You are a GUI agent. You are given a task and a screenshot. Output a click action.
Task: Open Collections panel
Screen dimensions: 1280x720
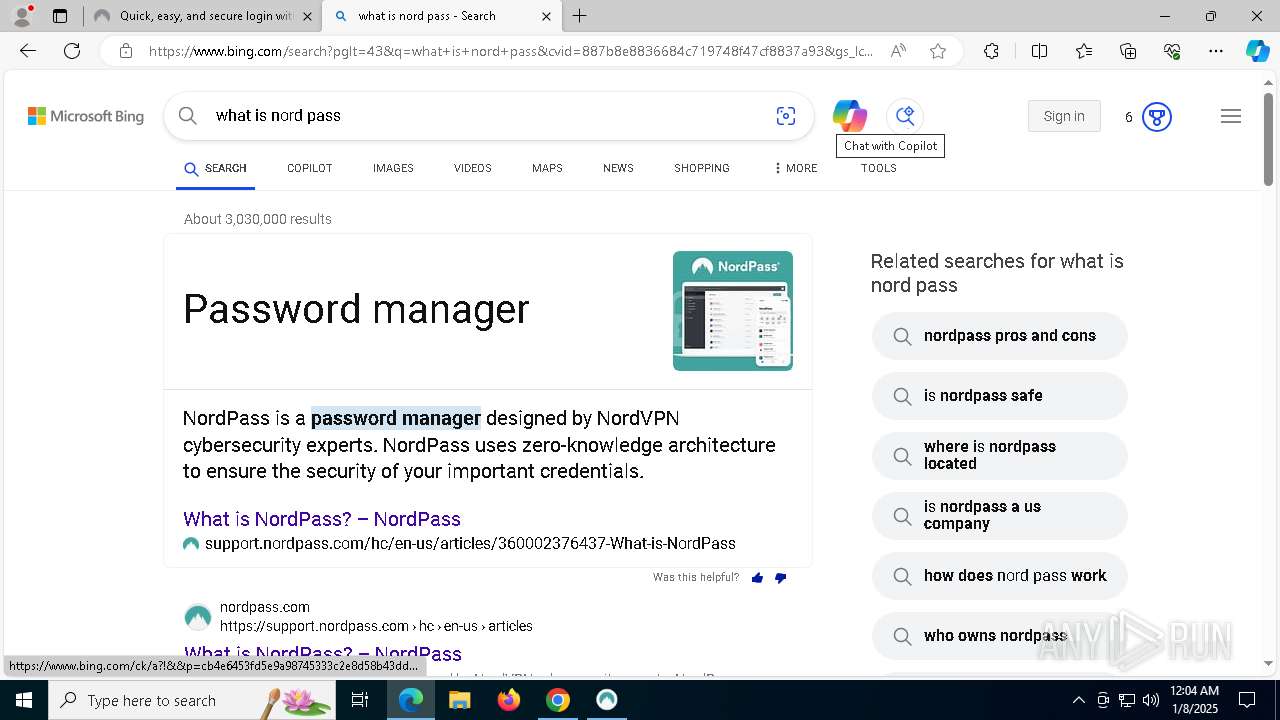tap(1128, 51)
